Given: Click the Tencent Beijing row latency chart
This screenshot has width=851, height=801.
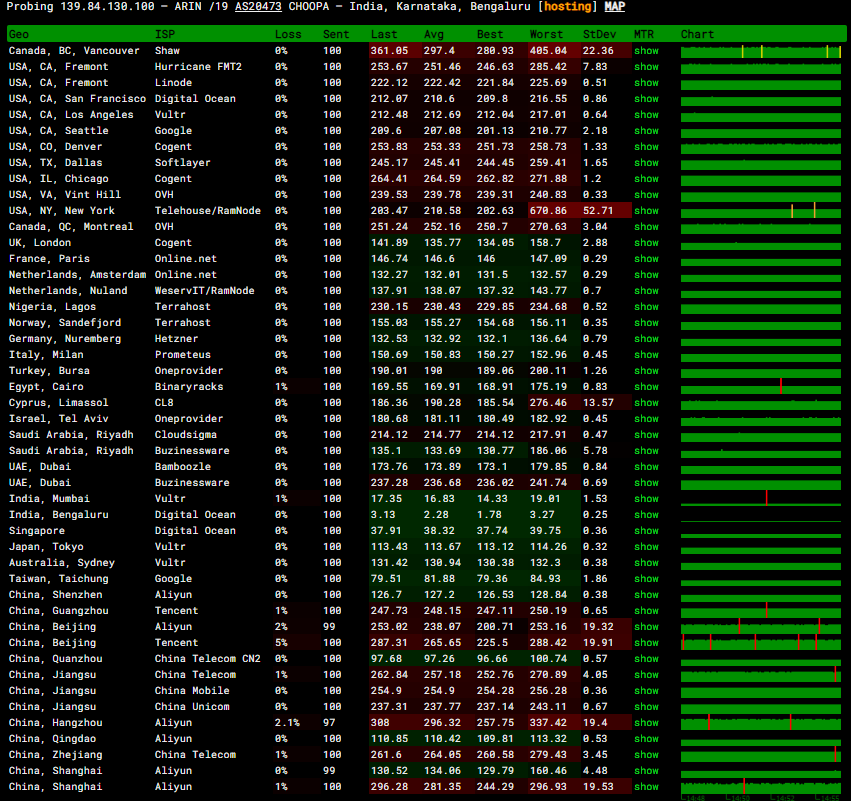Looking at the screenshot, I should click(x=761, y=644).
